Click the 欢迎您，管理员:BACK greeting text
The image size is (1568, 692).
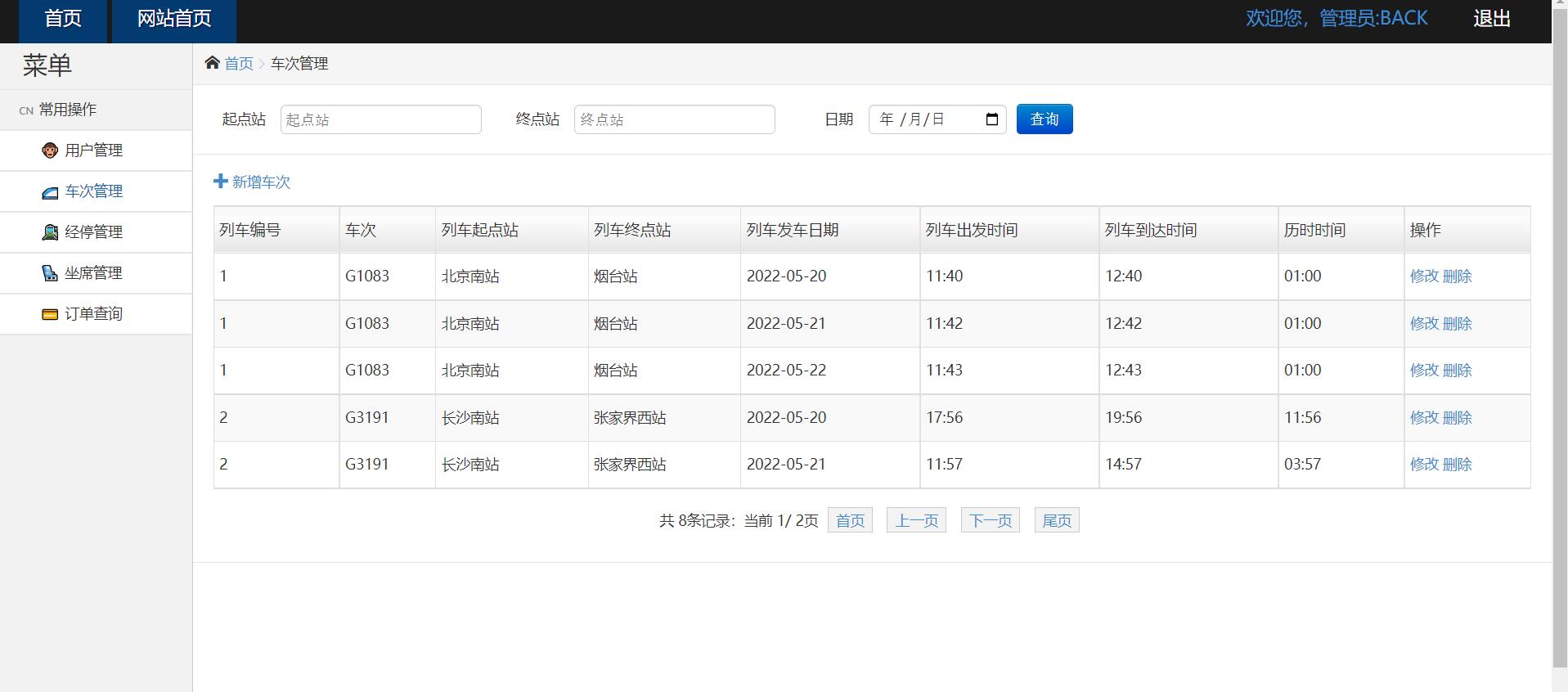(x=1337, y=19)
